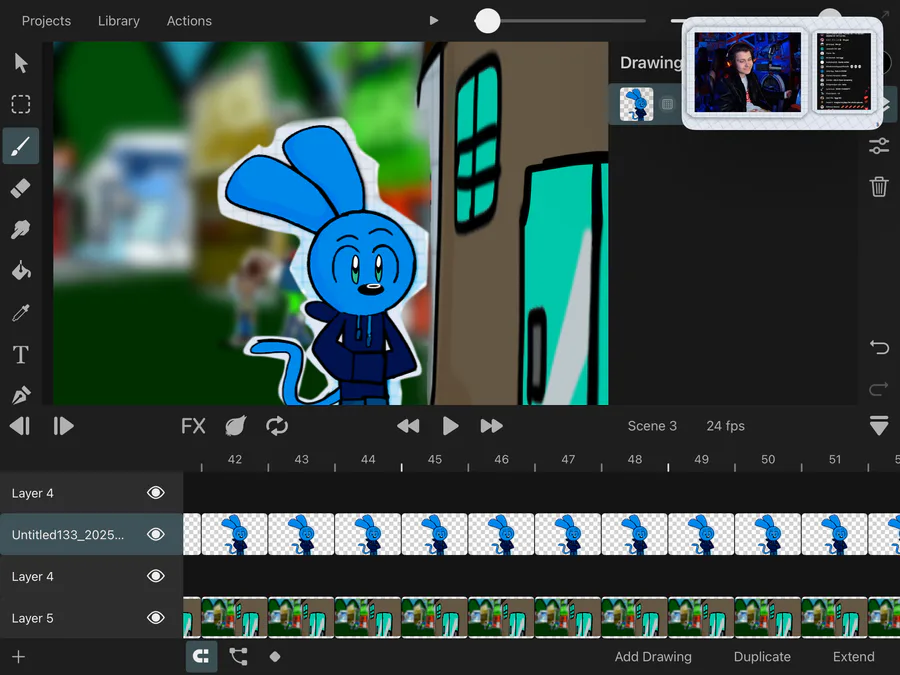Select Layer 5 row
The width and height of the screenshot is (900, 675).
click(x=92, y=618)
